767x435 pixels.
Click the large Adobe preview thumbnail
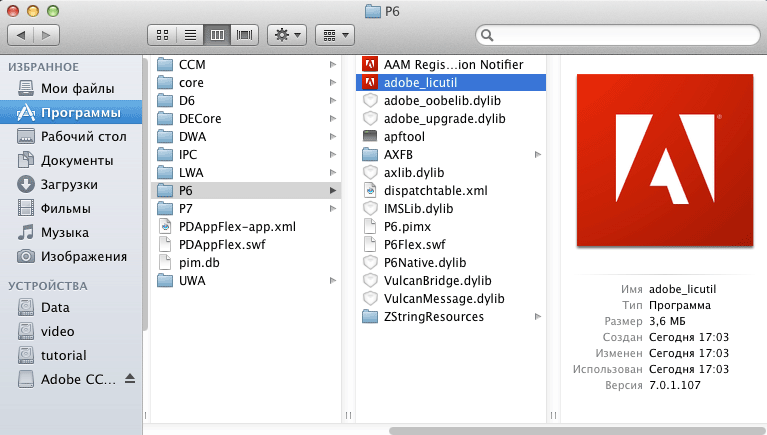pyautogui.click(x=665, y=160)
